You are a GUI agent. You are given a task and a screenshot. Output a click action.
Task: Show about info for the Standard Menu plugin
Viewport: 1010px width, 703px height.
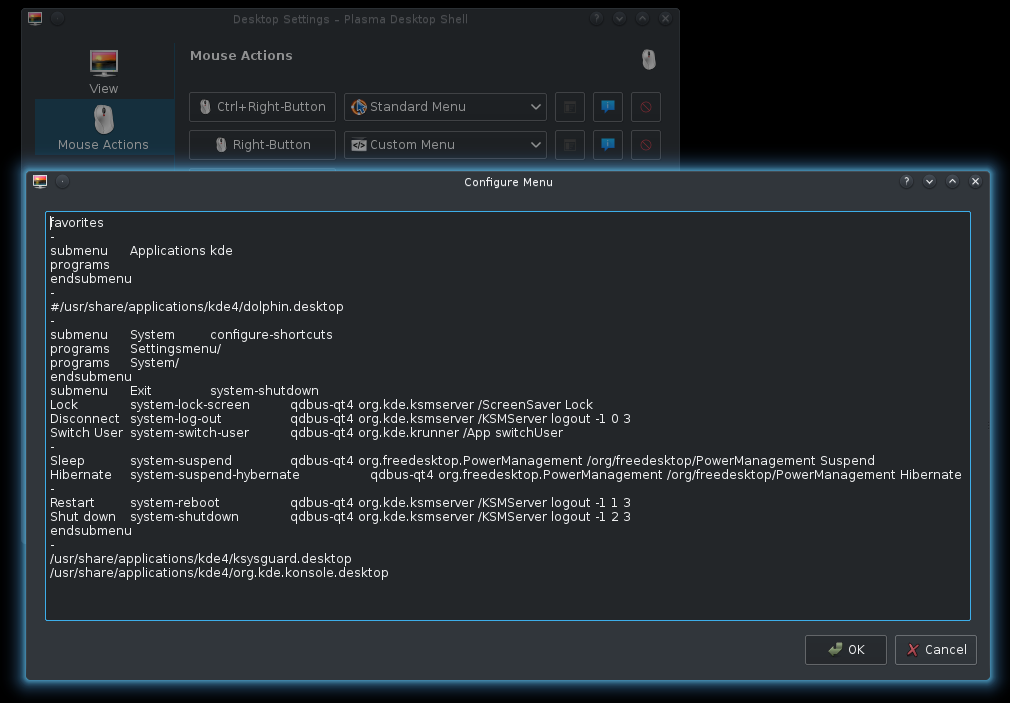(607, 107)
